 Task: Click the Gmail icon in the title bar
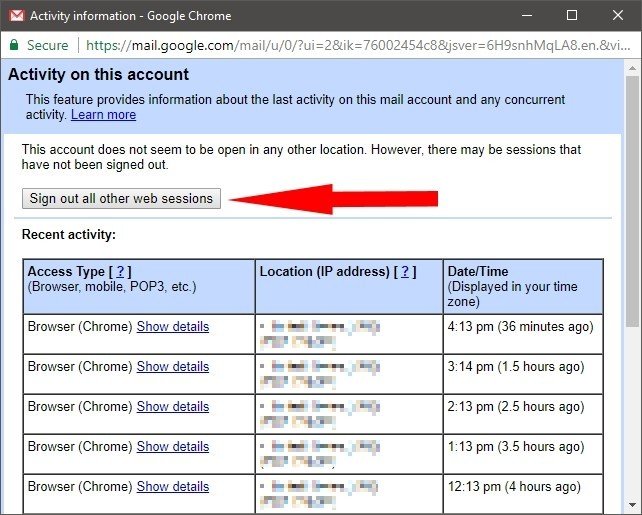(17, 16)
